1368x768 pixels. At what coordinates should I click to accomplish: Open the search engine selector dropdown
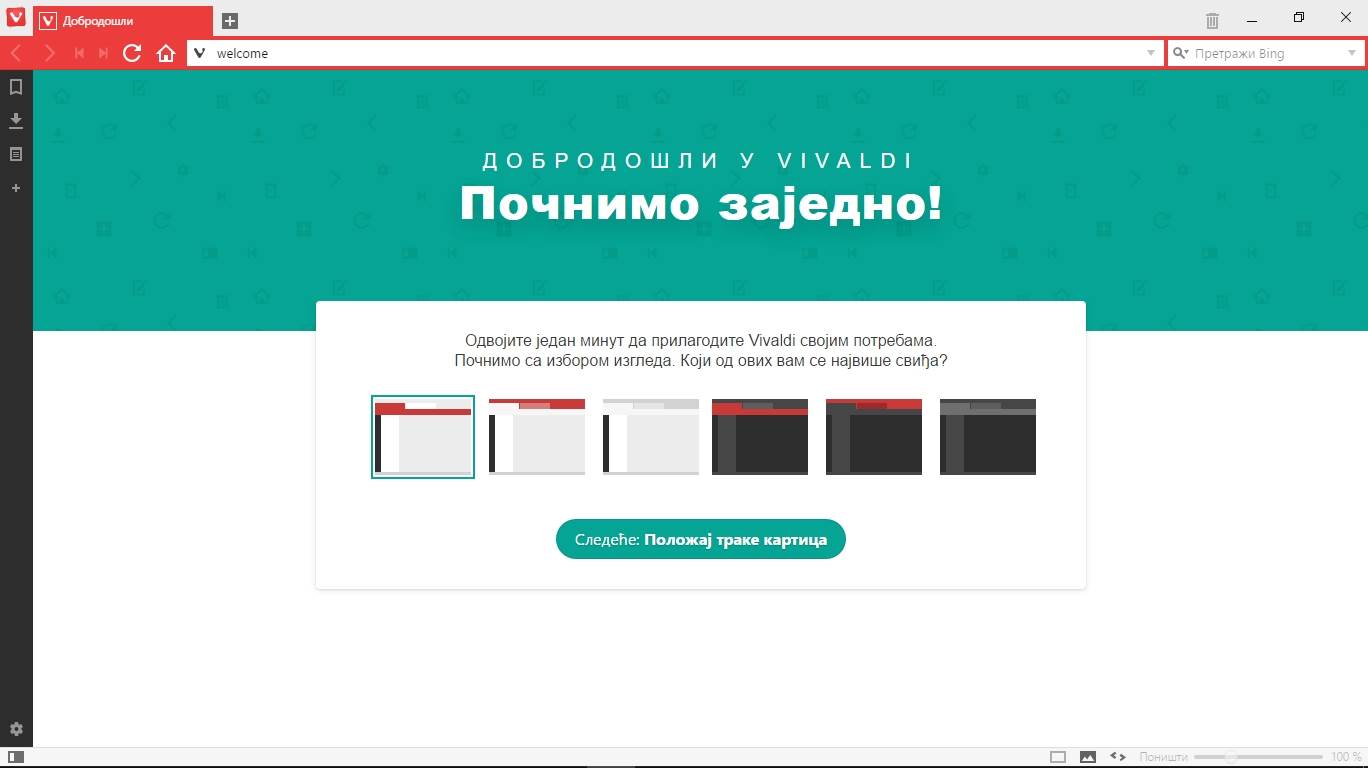click(1180, 53)
